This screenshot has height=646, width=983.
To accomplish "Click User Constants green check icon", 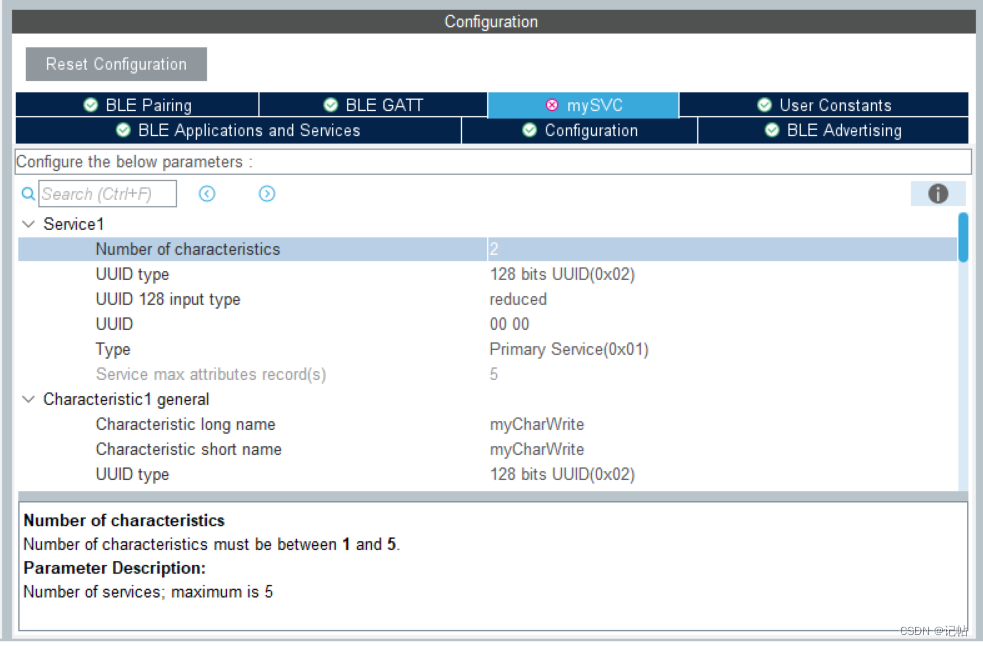I will click(x=764, y=105).
